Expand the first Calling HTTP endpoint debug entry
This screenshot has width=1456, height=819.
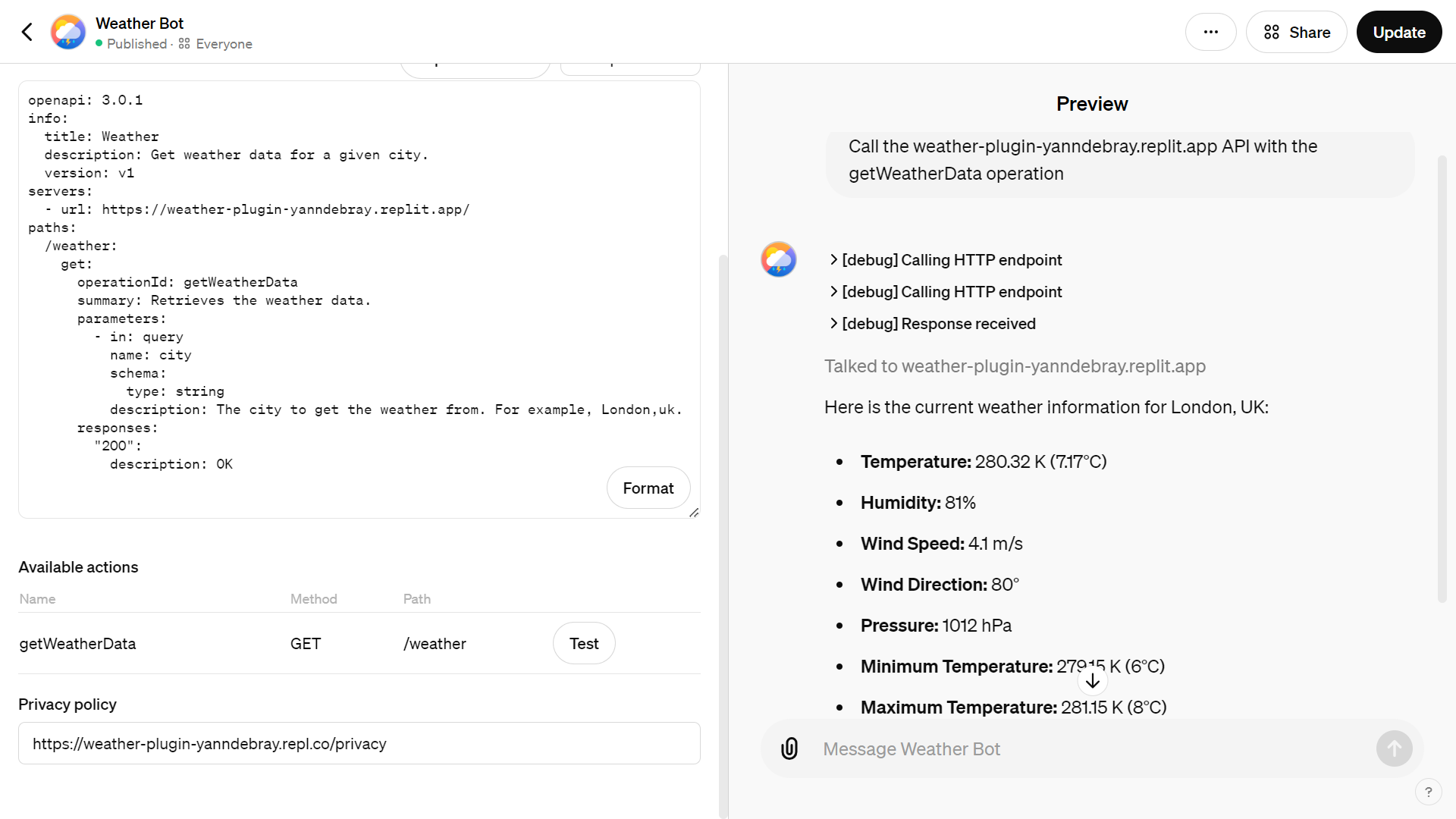946,260
